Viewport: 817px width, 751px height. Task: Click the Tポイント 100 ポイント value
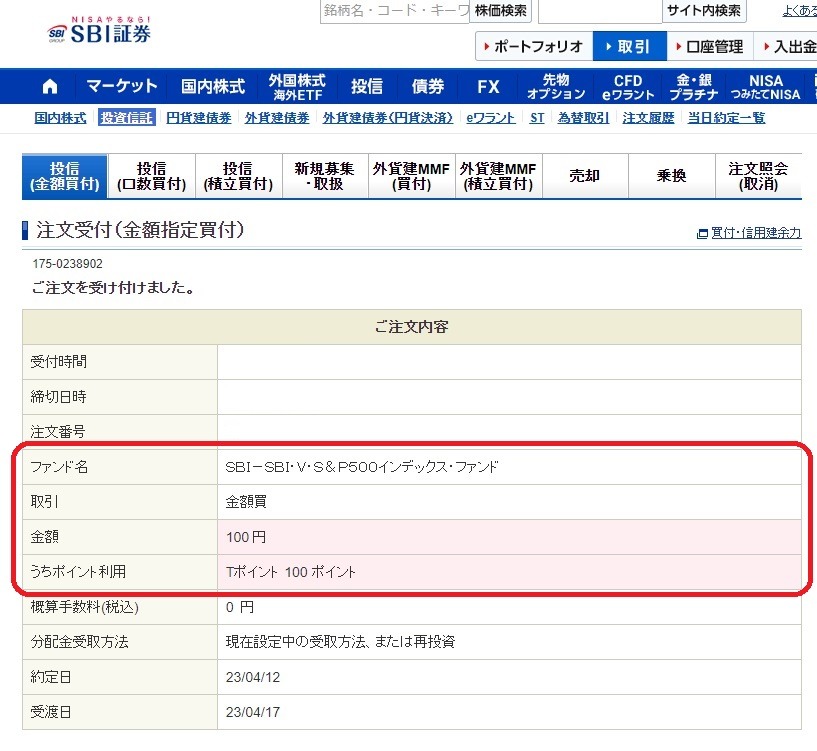click(291, 572)
